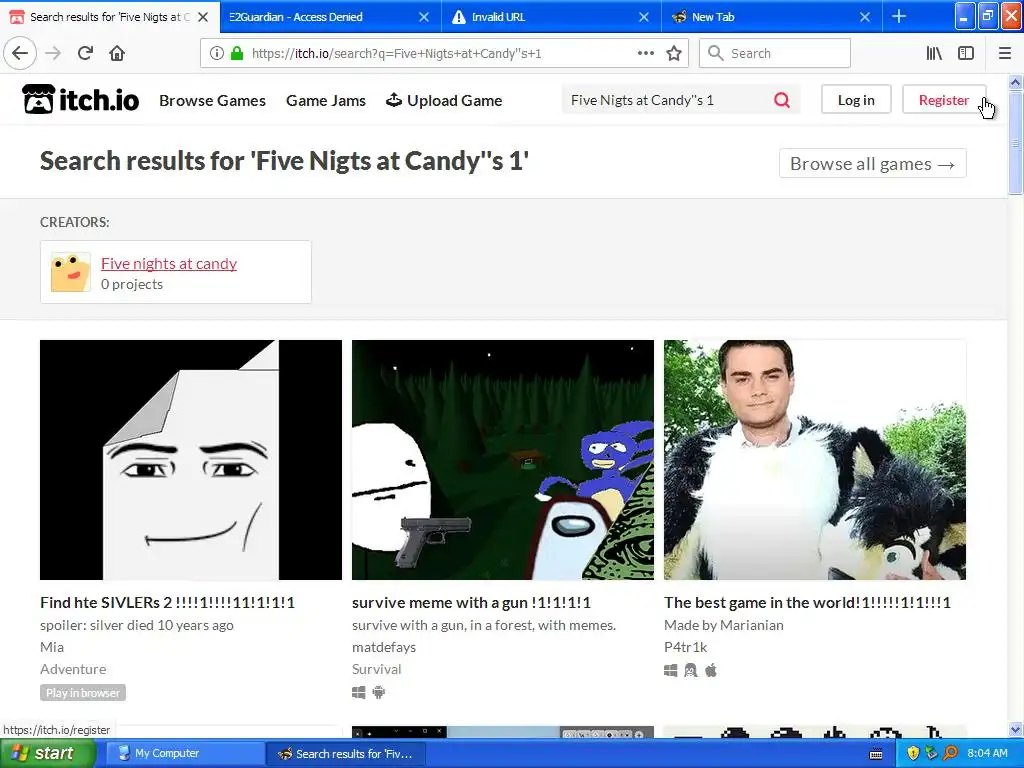Open a new browser tab
The image size is (1024, 768).
(x=899, y=16)
